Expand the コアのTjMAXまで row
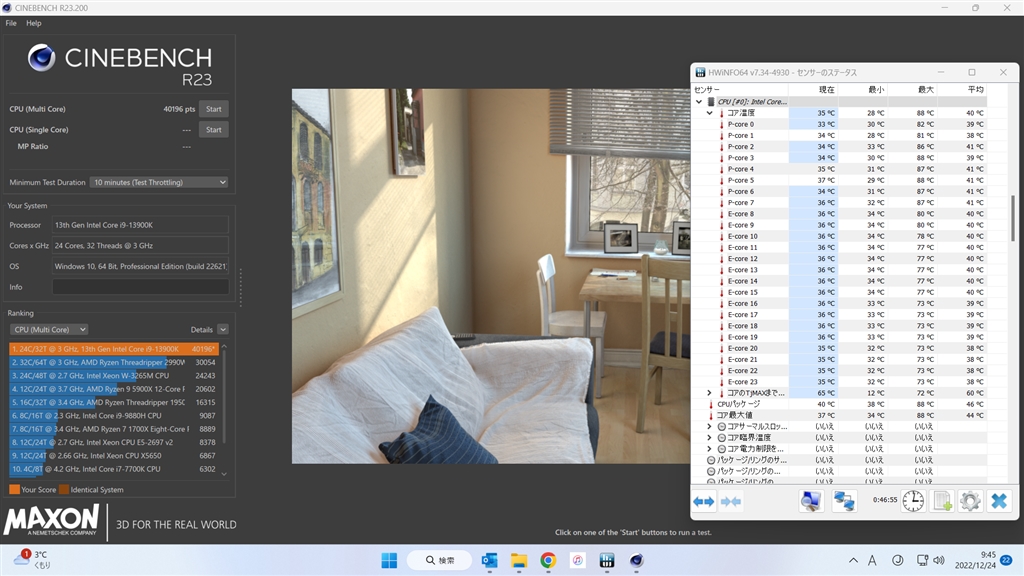This screenshot has height=576, width=1024. tap(709, 393)
